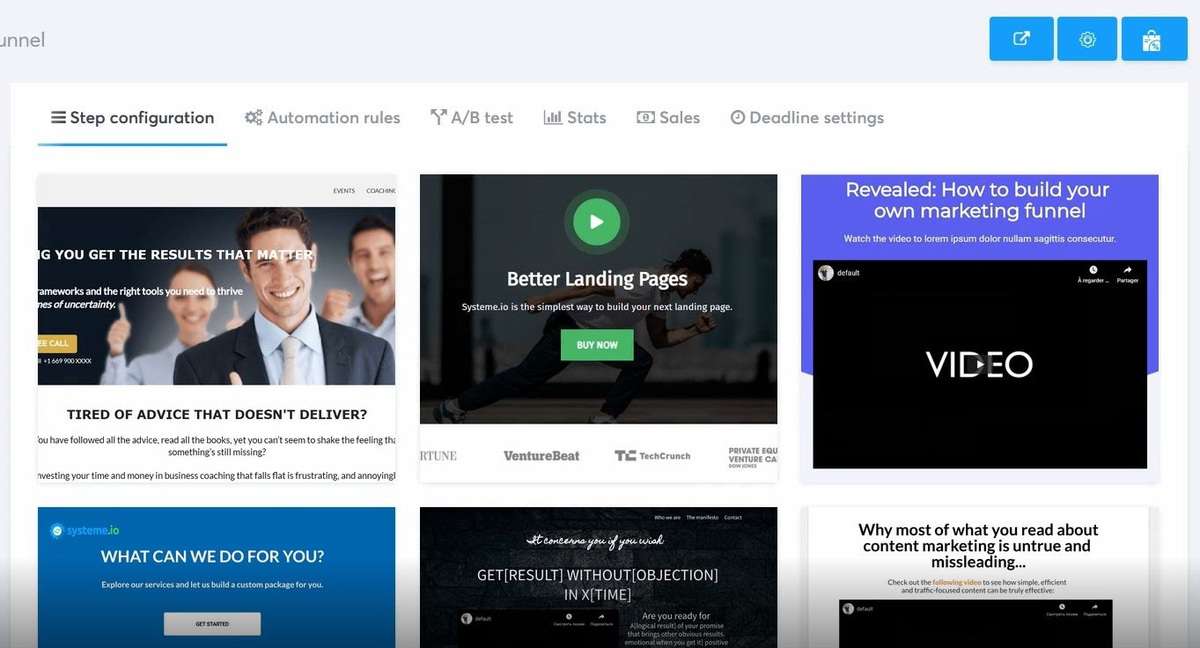Viewport: 1200px width, 648px height.
Task: Click the blue shopping bag button
Action: (1154, 39)
